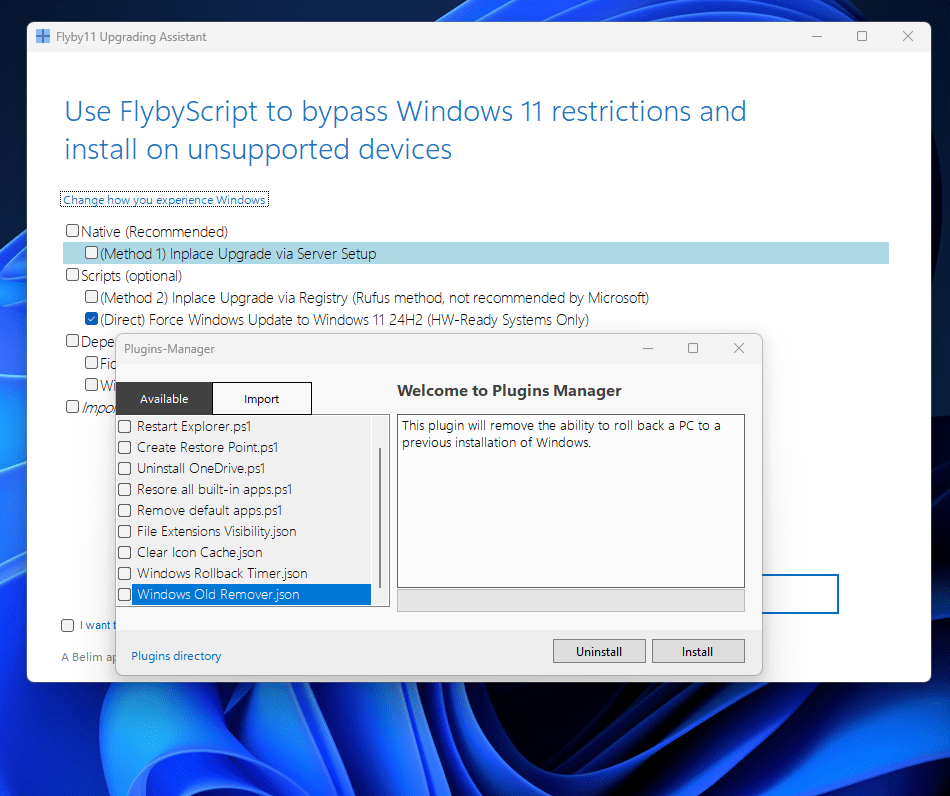Open 'Change how you experience Windows' link
The width and height of the screenshot is (950, 796).
(x=164, y=199)
